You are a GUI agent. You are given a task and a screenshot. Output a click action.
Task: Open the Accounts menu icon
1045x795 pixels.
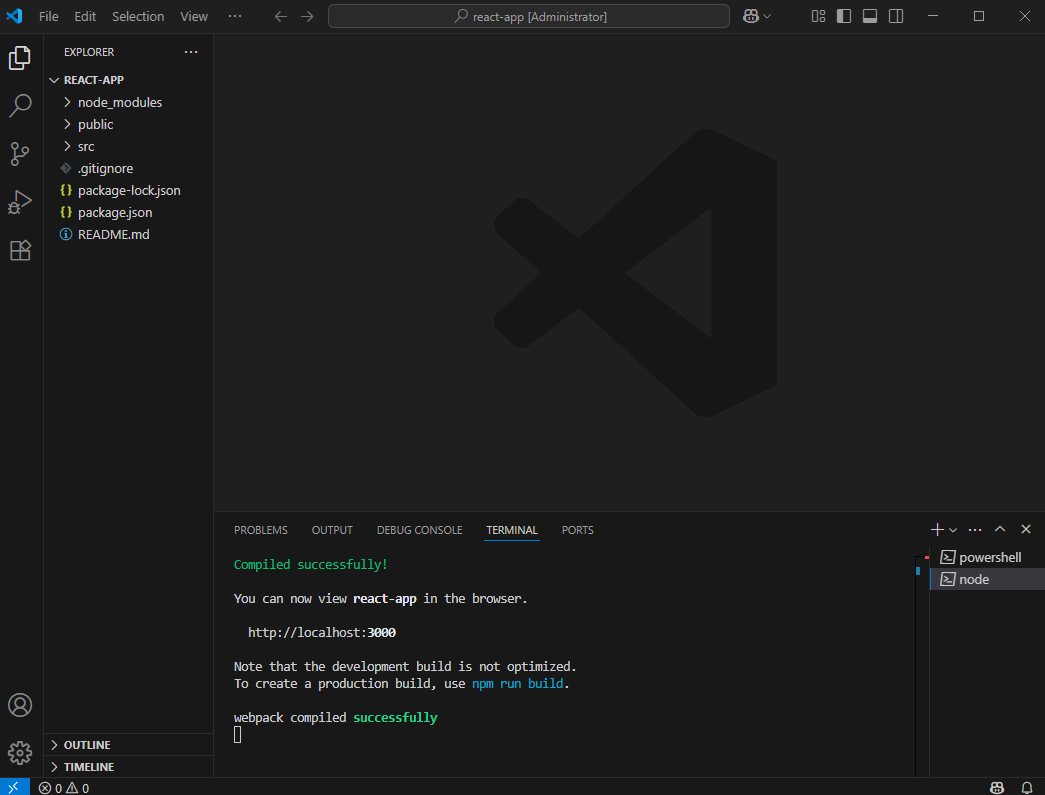tap(20, 705)
